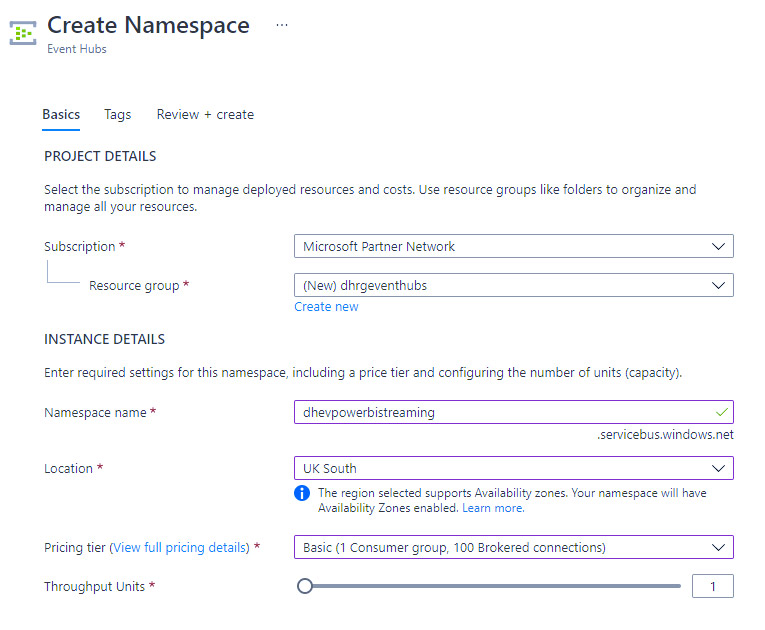The width and height of the screenshot is (765, 630).
Task: Open View full pricing details link
Action: click(180, 548)
